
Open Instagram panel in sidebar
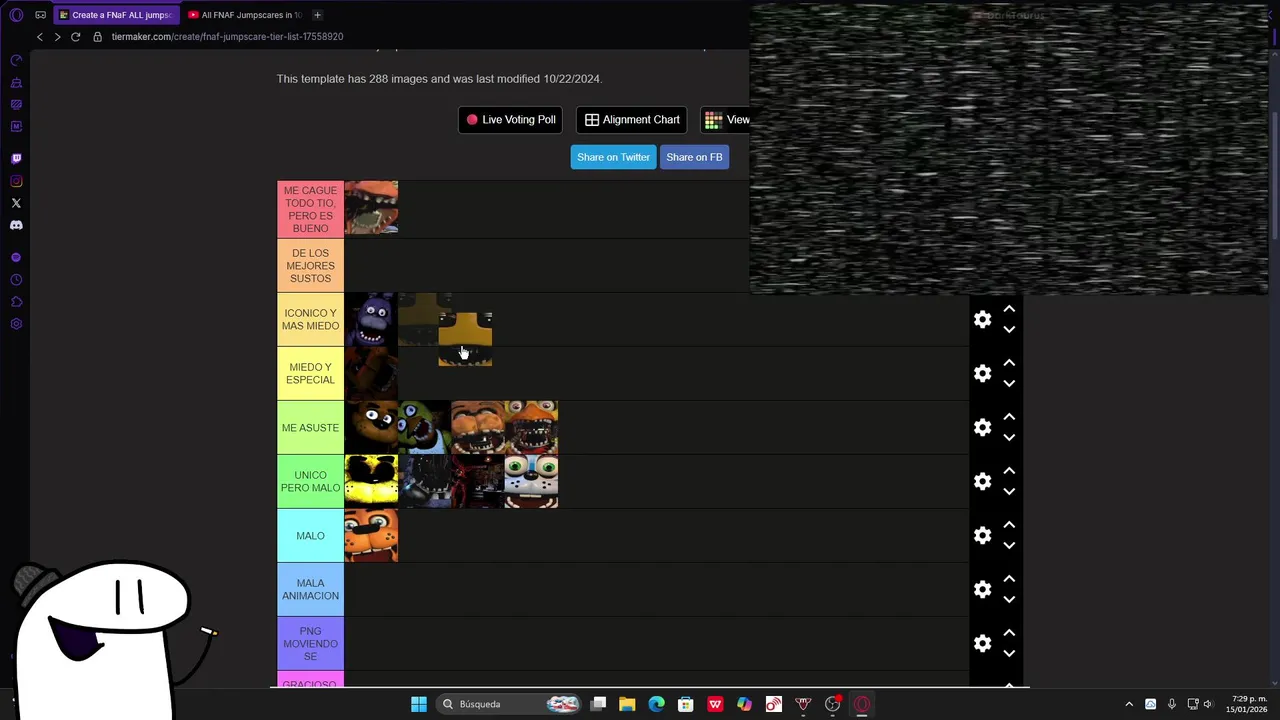coord(16,181)
